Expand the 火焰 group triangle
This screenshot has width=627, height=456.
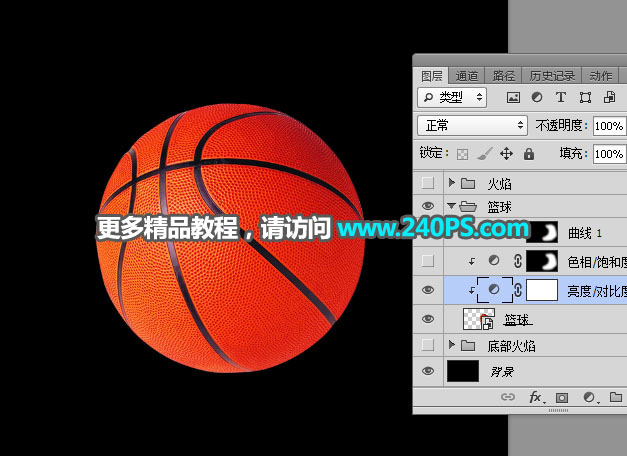tap(452, 183)
